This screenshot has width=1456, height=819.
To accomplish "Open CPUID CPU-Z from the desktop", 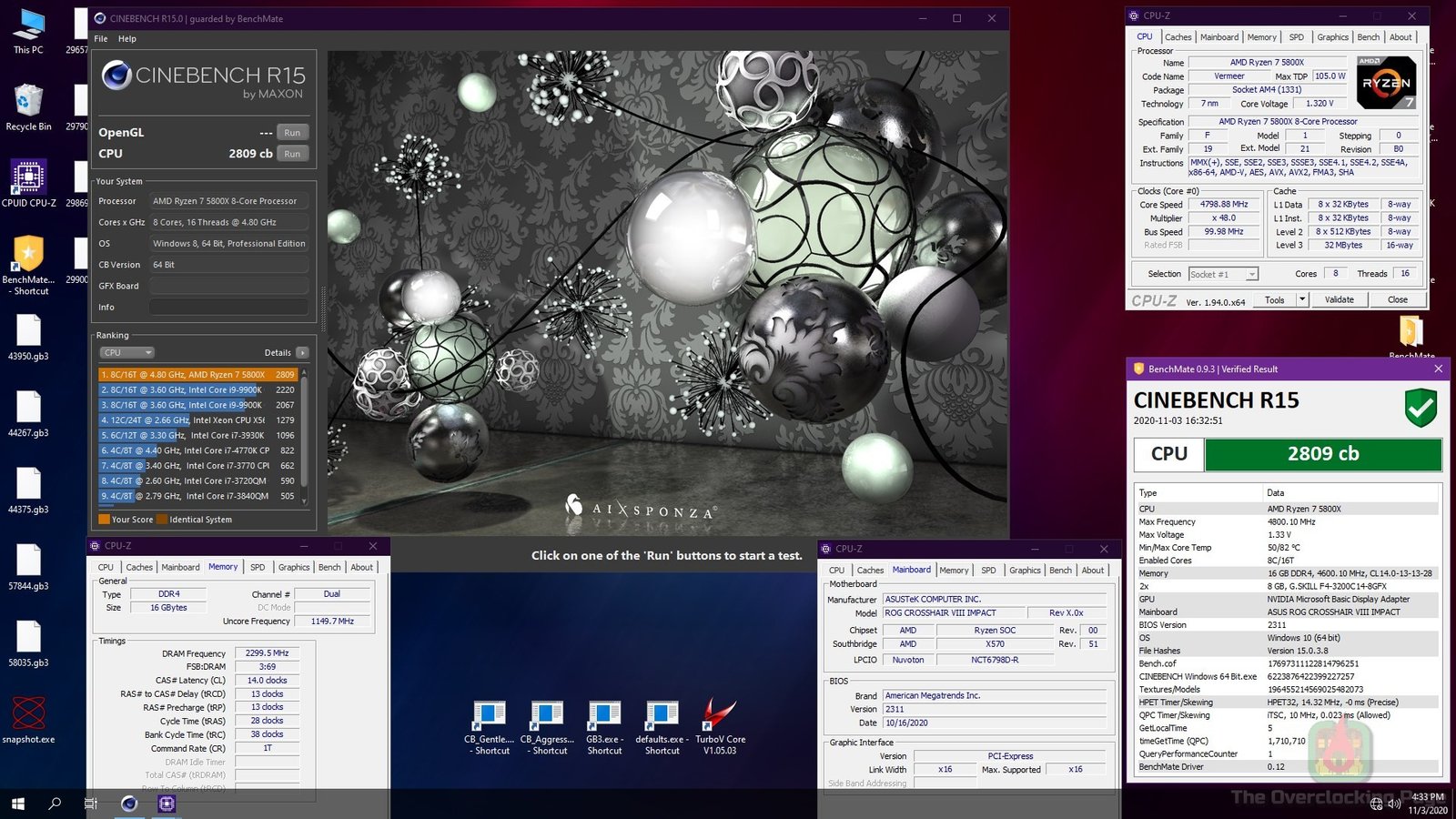I will click(29, 177).
